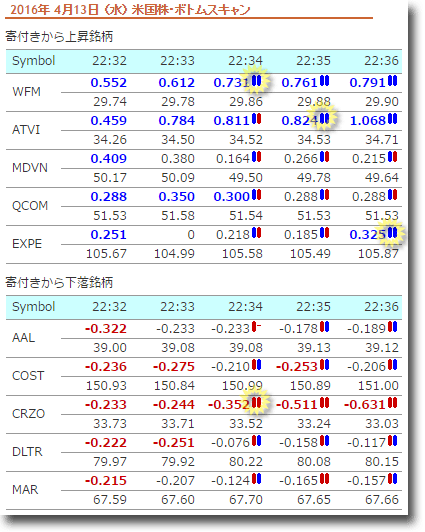Click MDVN price 50.17

point(110,178)
